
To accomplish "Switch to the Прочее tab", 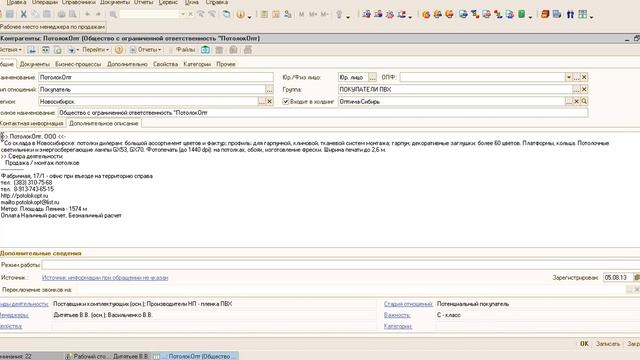I will tap(226, 64).
